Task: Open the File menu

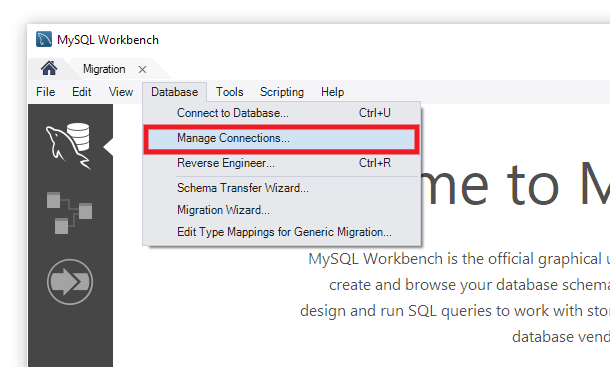Action: pos(46,92)
